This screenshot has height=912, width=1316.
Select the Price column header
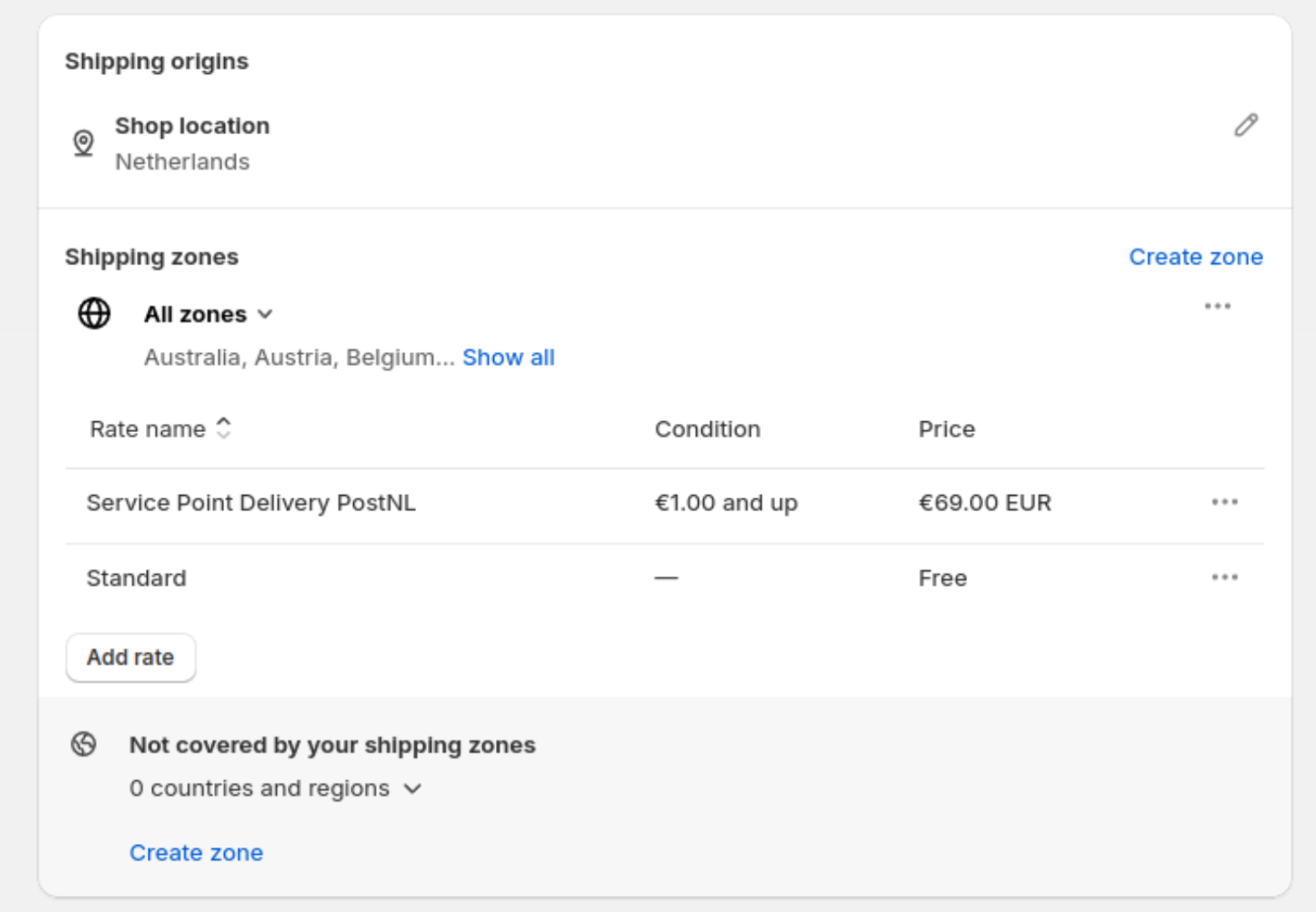click(x=947, y=429)
